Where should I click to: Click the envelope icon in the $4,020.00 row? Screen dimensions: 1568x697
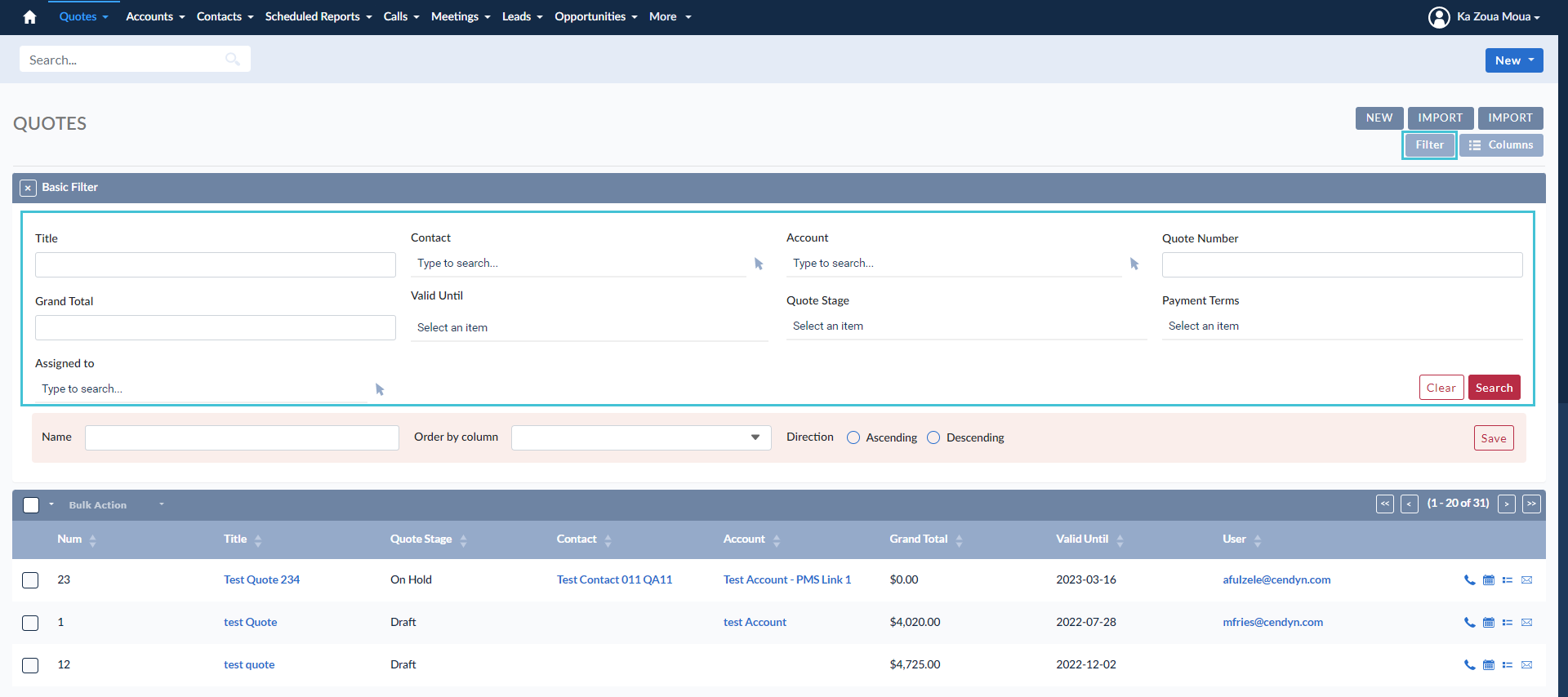(1527, 623)
